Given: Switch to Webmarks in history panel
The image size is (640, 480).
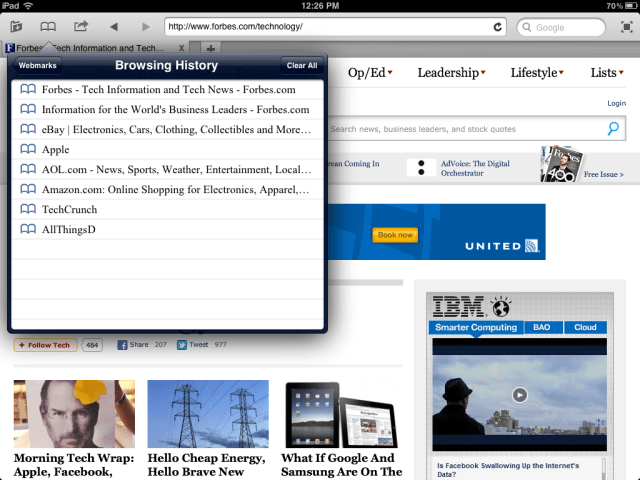Looking at the screenshot, I should click(x=38, y=66).
